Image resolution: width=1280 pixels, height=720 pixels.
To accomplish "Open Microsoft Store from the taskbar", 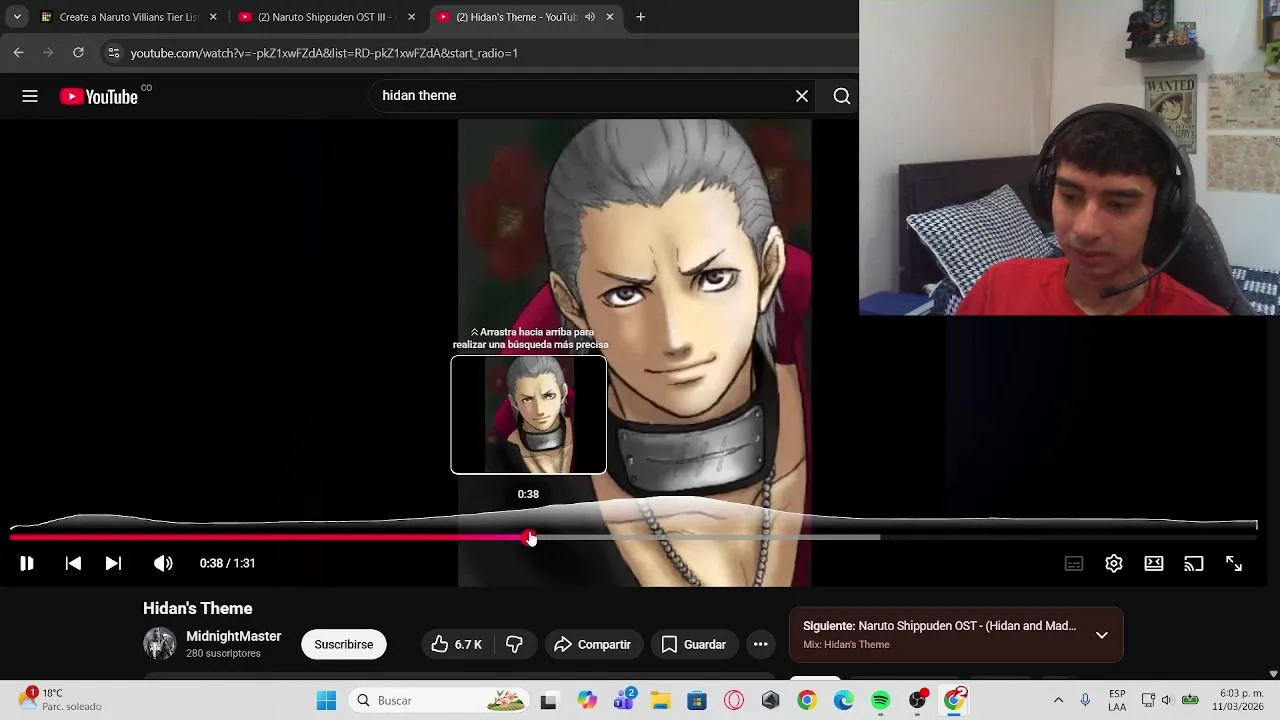I will point(697,701).
